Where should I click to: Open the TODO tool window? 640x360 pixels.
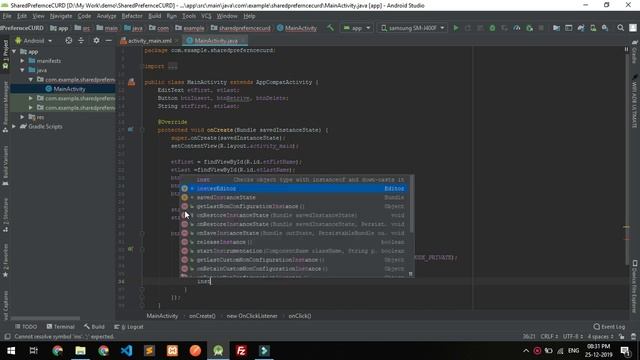pos(26,327)
